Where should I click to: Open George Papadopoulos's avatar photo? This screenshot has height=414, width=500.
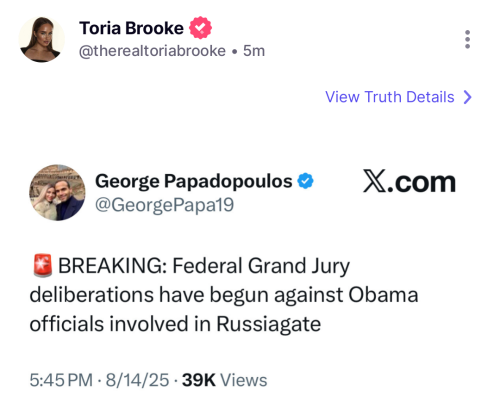coord(57,192)
